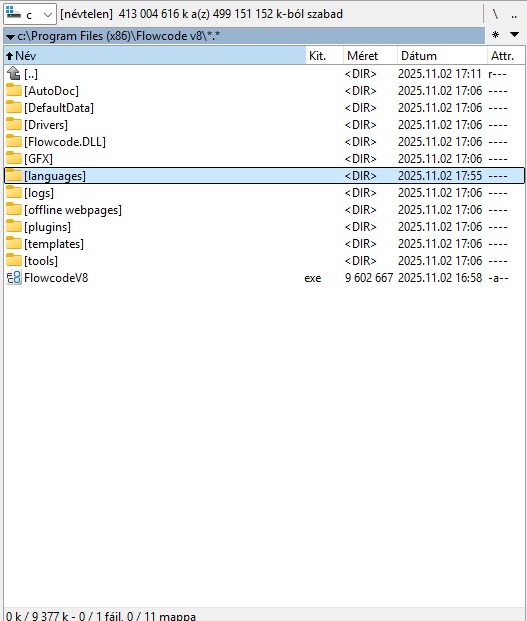
Task: Select the FlowcodeV8 file name
Action: (56, 278)
